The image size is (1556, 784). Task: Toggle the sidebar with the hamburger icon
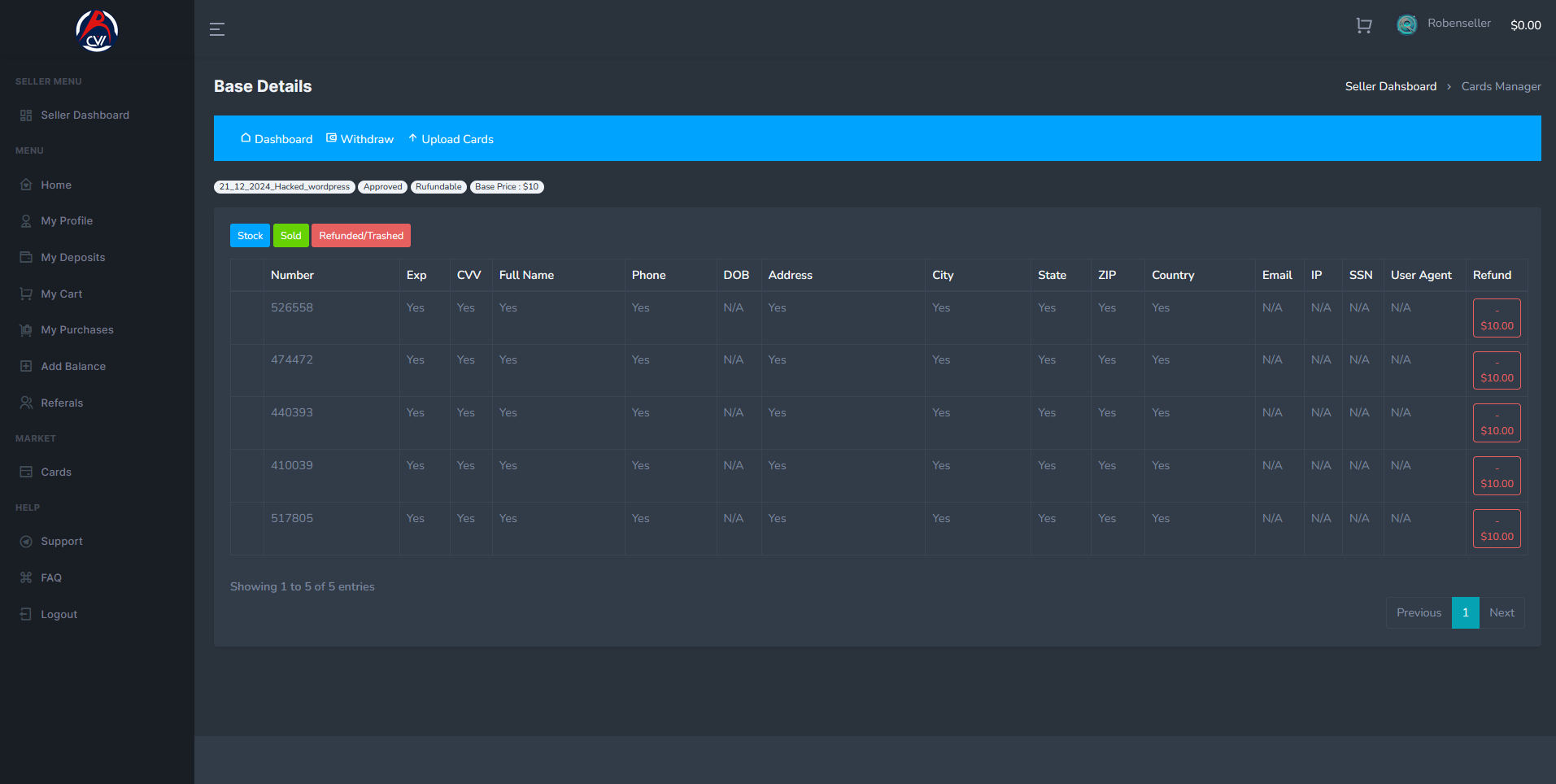[217, 29]
